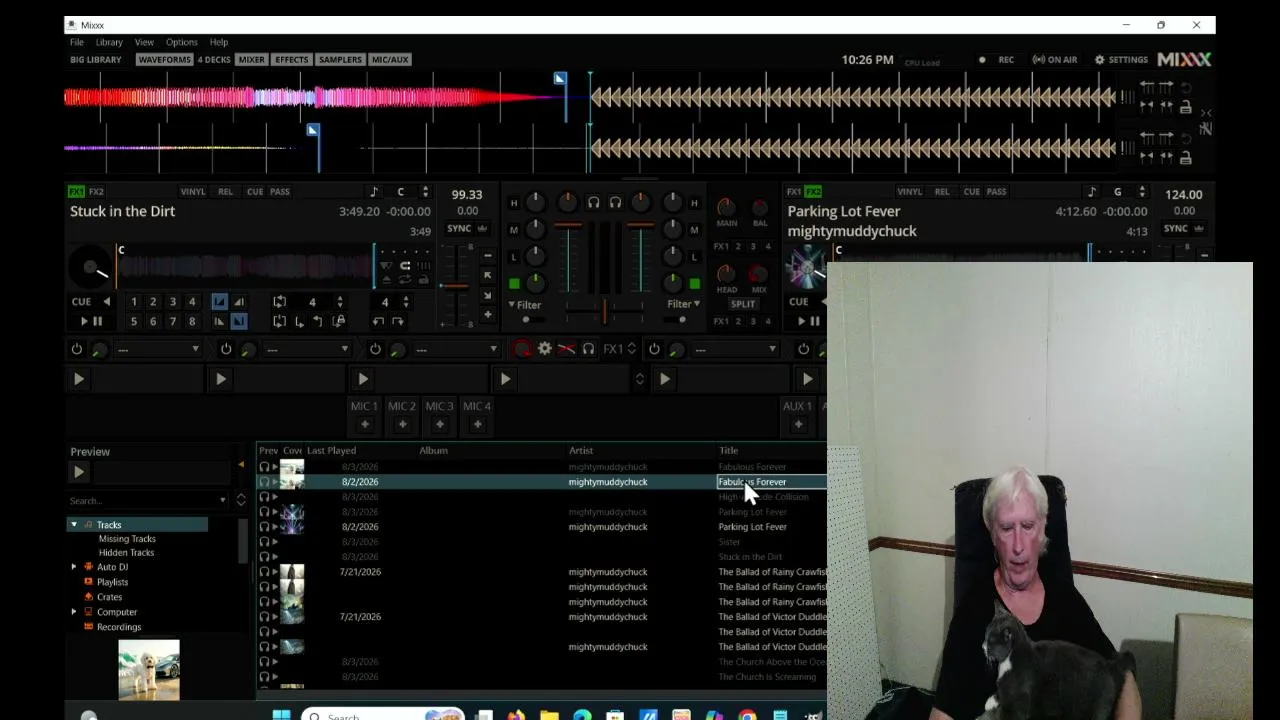
Task: Toggle the Effects section
Action: tap(292, 60)
